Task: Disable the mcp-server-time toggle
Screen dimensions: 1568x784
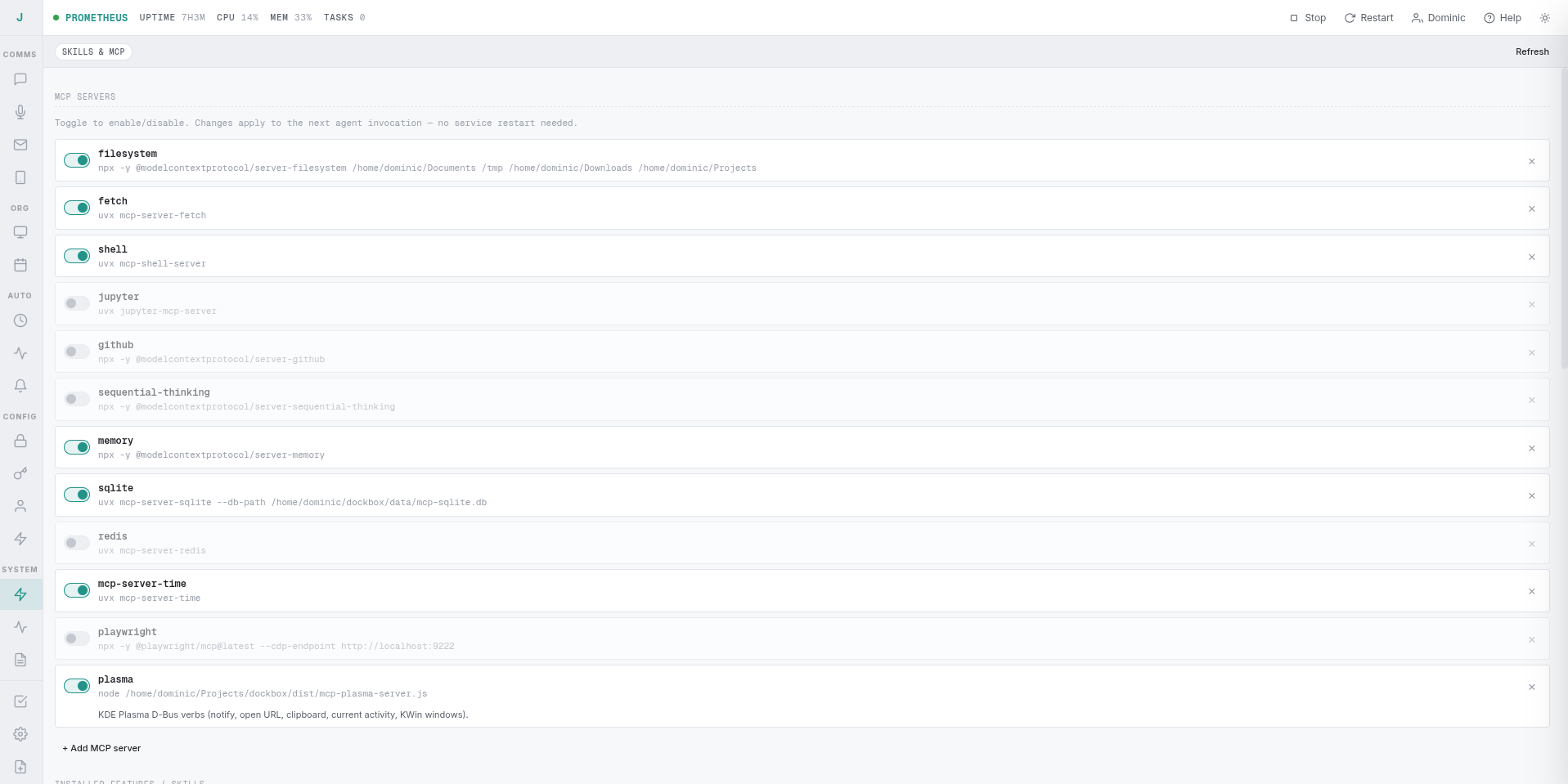Action: [x=77, y=590]
